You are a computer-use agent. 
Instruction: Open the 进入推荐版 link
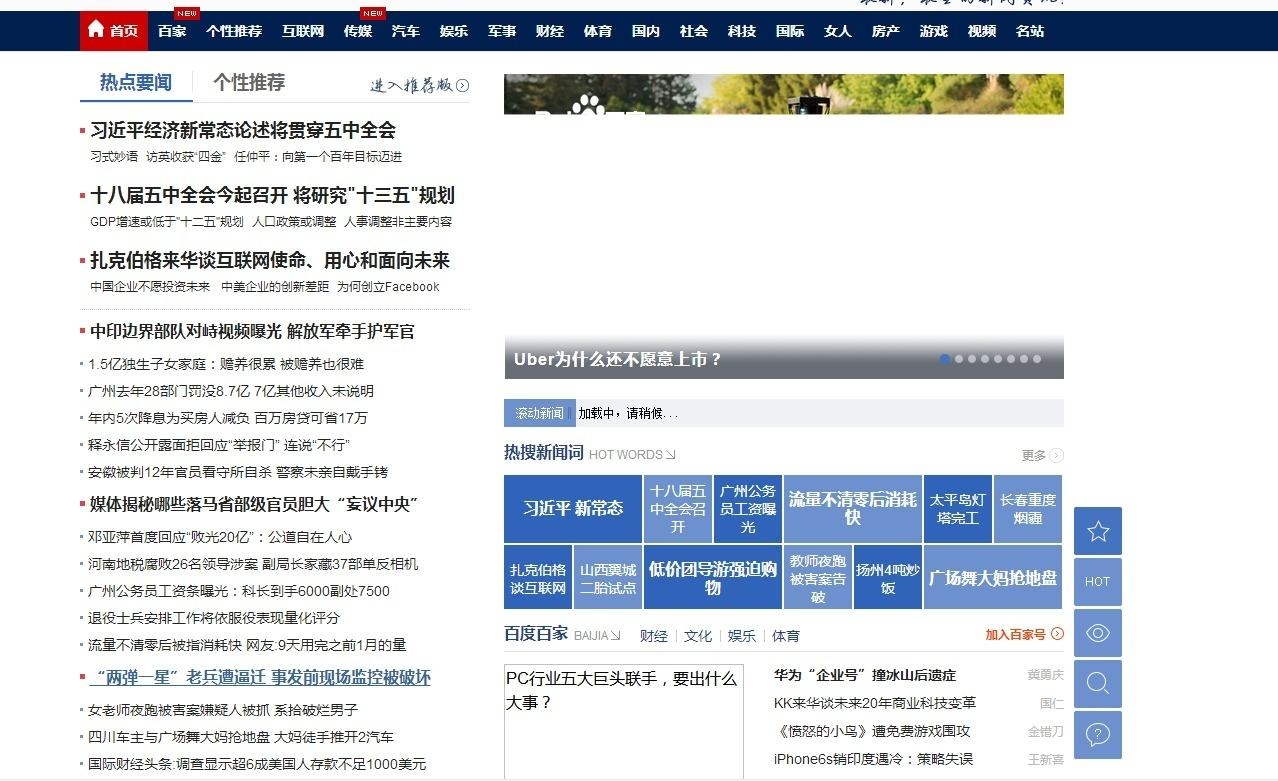(411, 86)
